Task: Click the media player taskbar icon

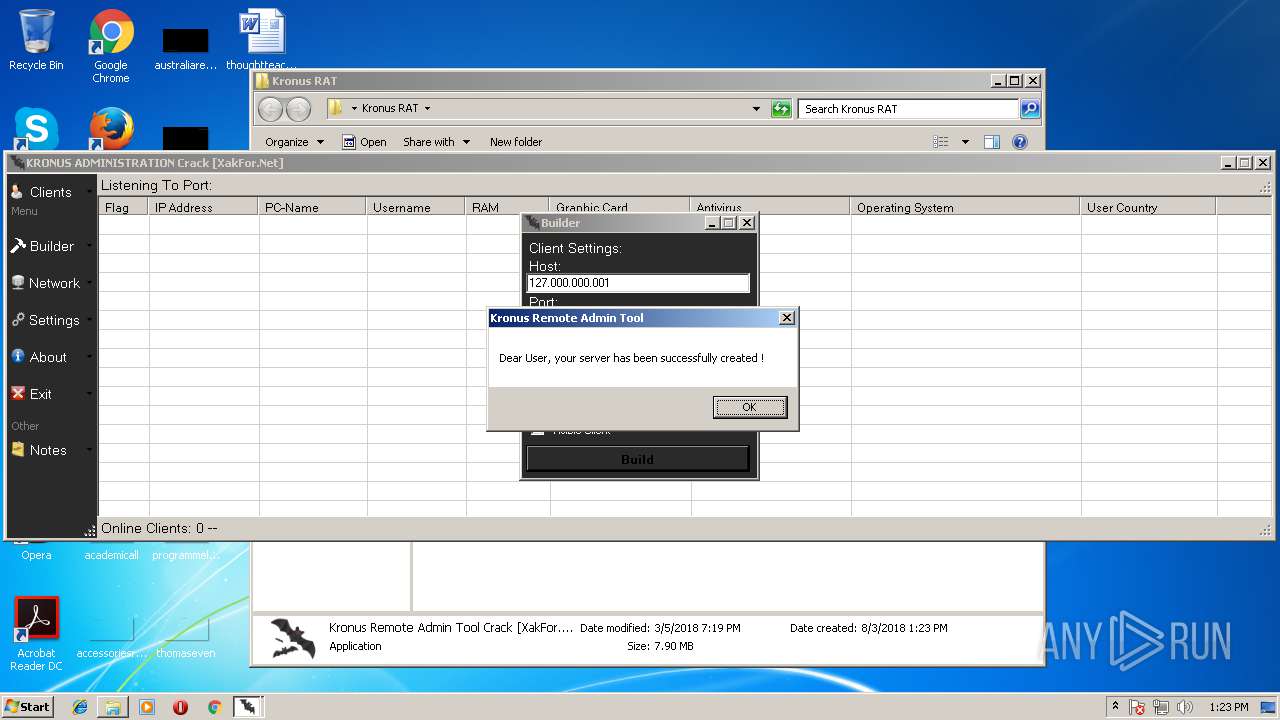Action: click(x=147, y=707)
